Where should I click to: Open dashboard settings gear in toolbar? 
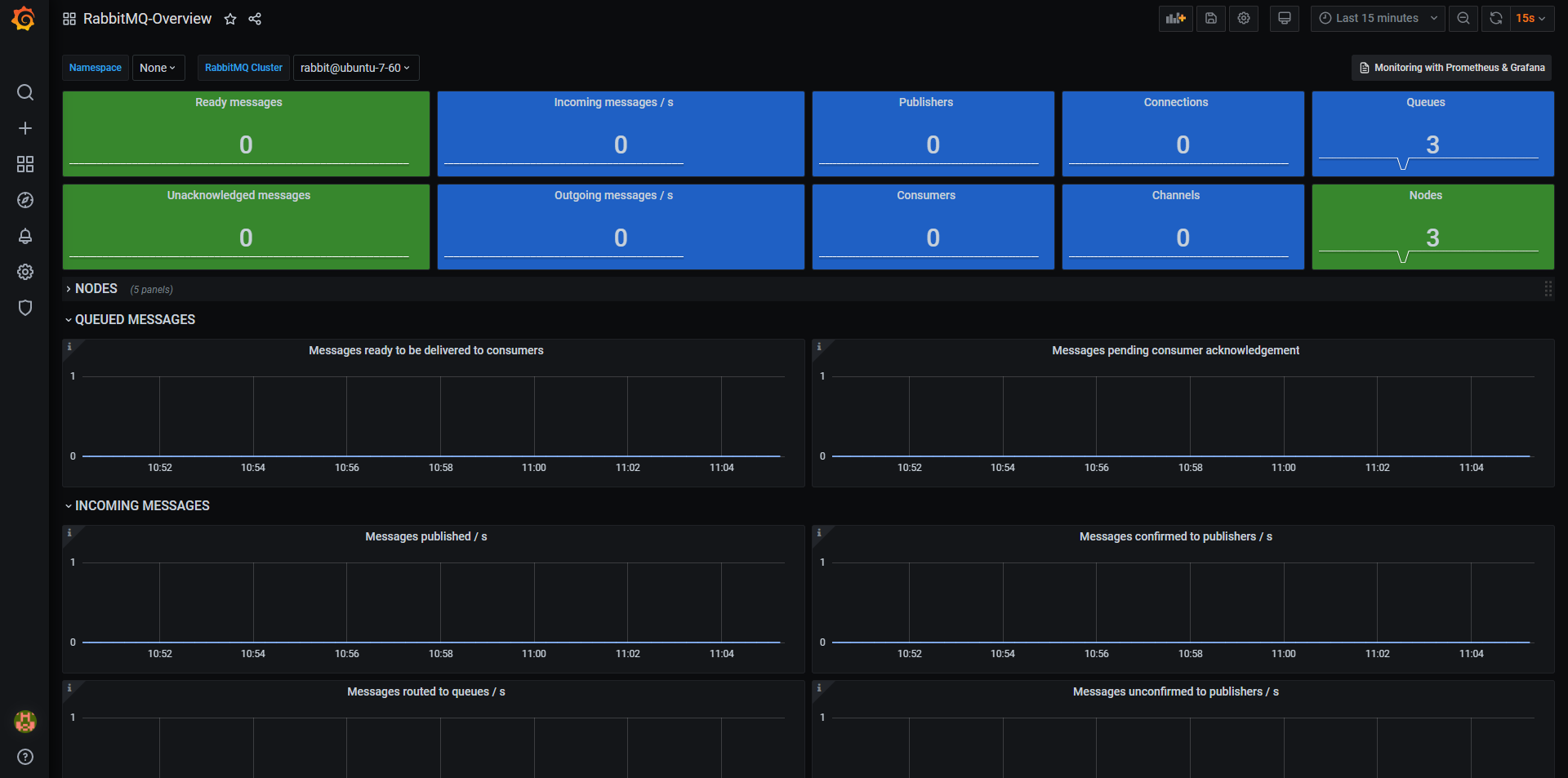click(x=1244, y=18)
